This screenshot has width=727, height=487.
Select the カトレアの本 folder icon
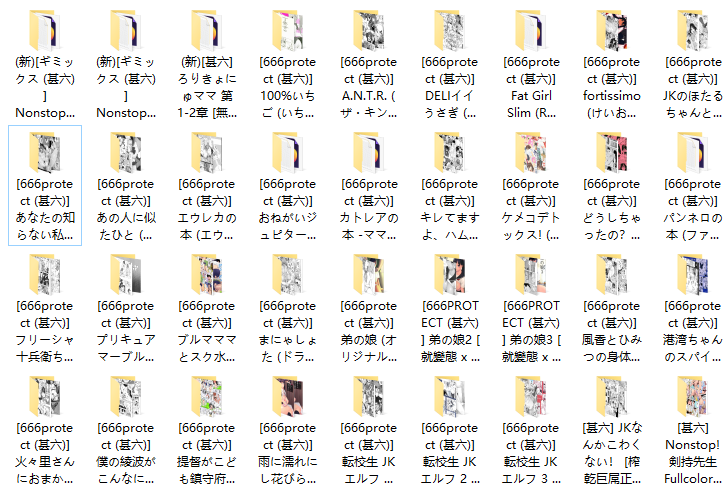[x=369, y=153]
